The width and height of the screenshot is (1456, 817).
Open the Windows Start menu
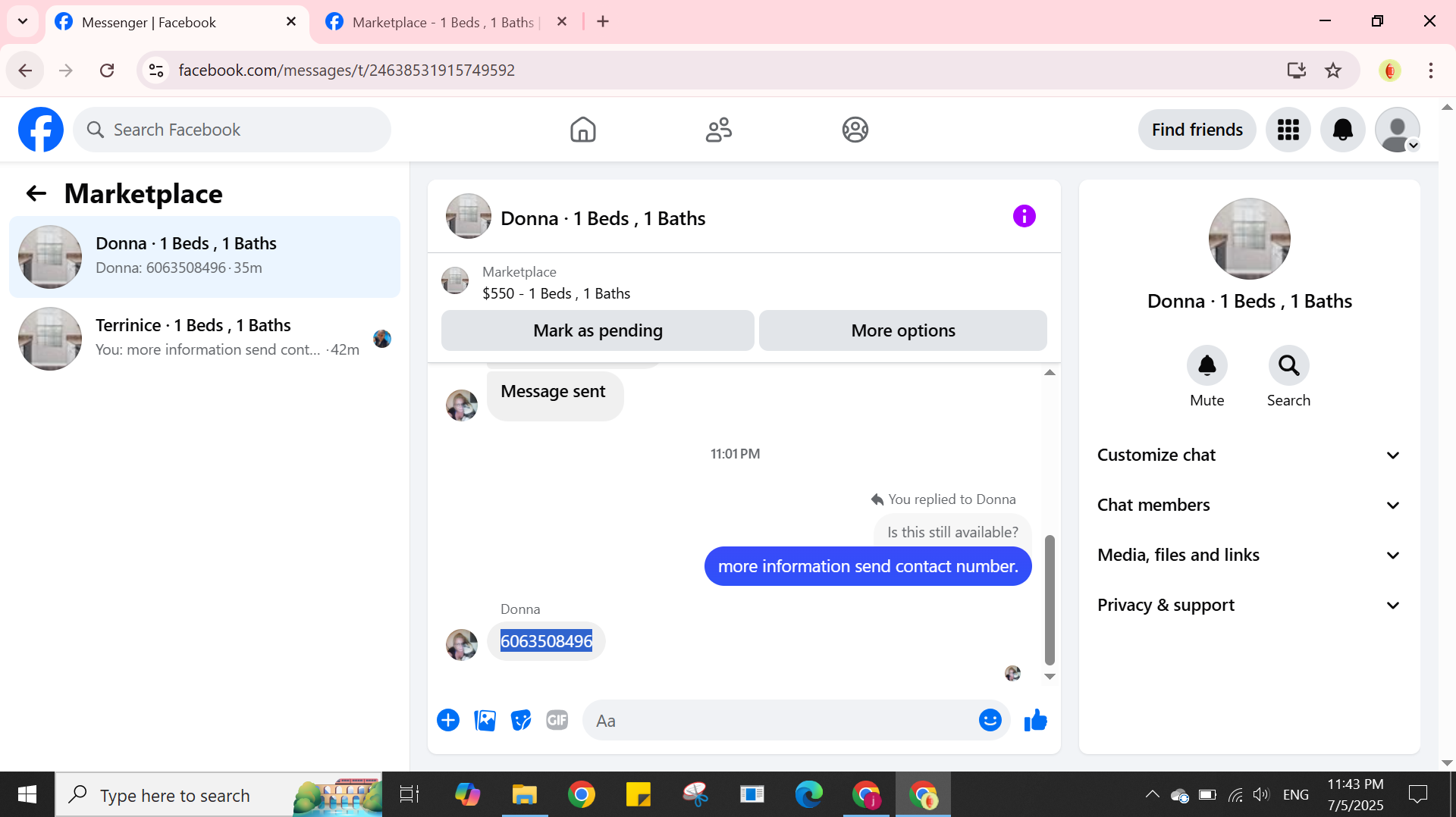(x=27, y=794)
